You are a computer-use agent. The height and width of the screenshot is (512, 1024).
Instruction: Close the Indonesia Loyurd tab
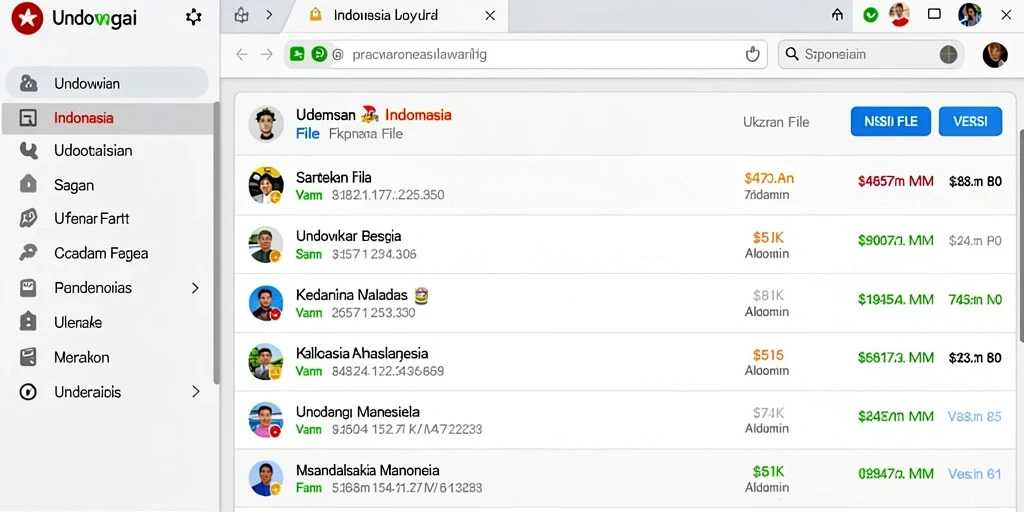point(490,15)
